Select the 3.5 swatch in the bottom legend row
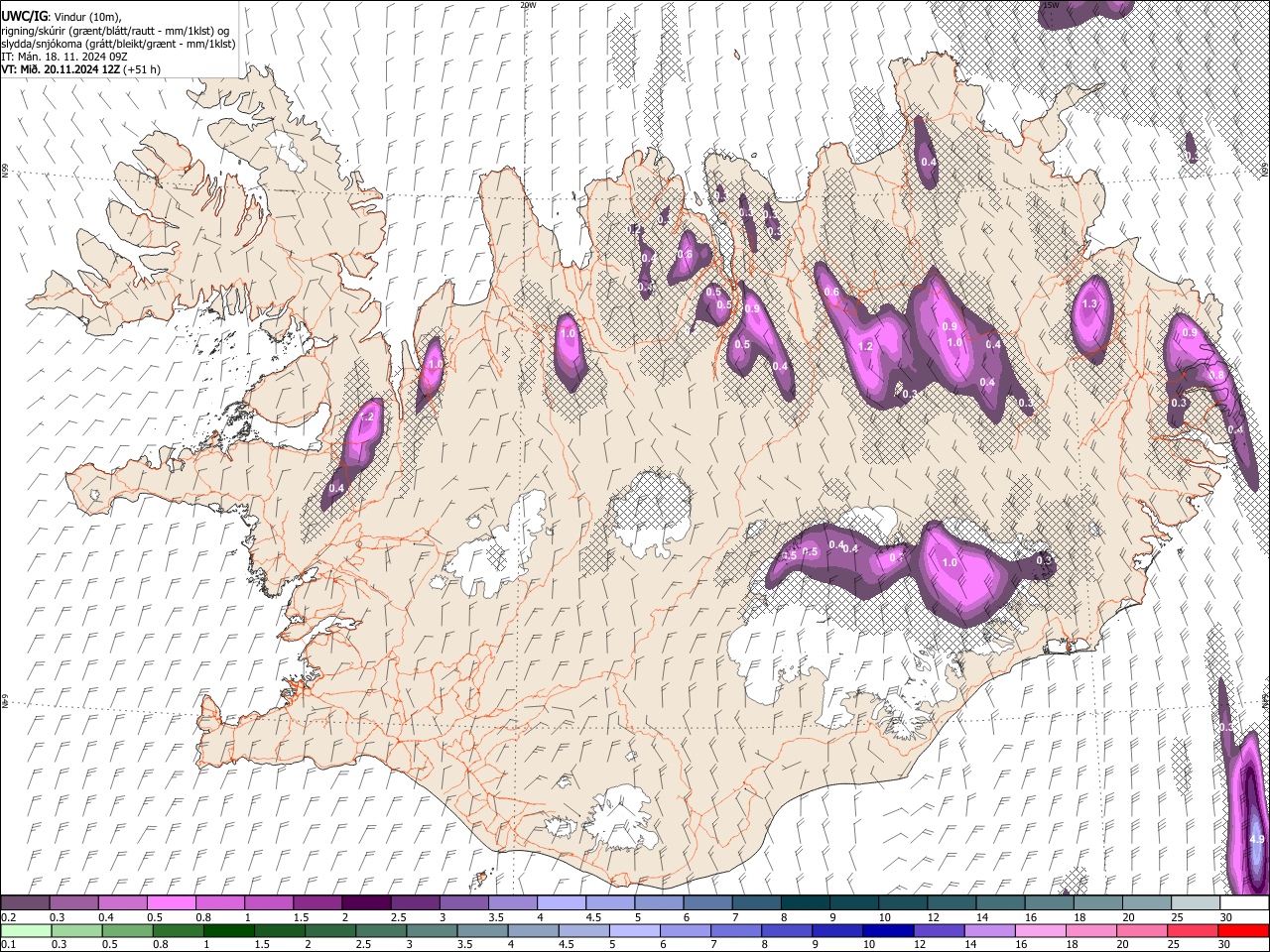This screenshot has width=1270, height=952. [482, 930]
